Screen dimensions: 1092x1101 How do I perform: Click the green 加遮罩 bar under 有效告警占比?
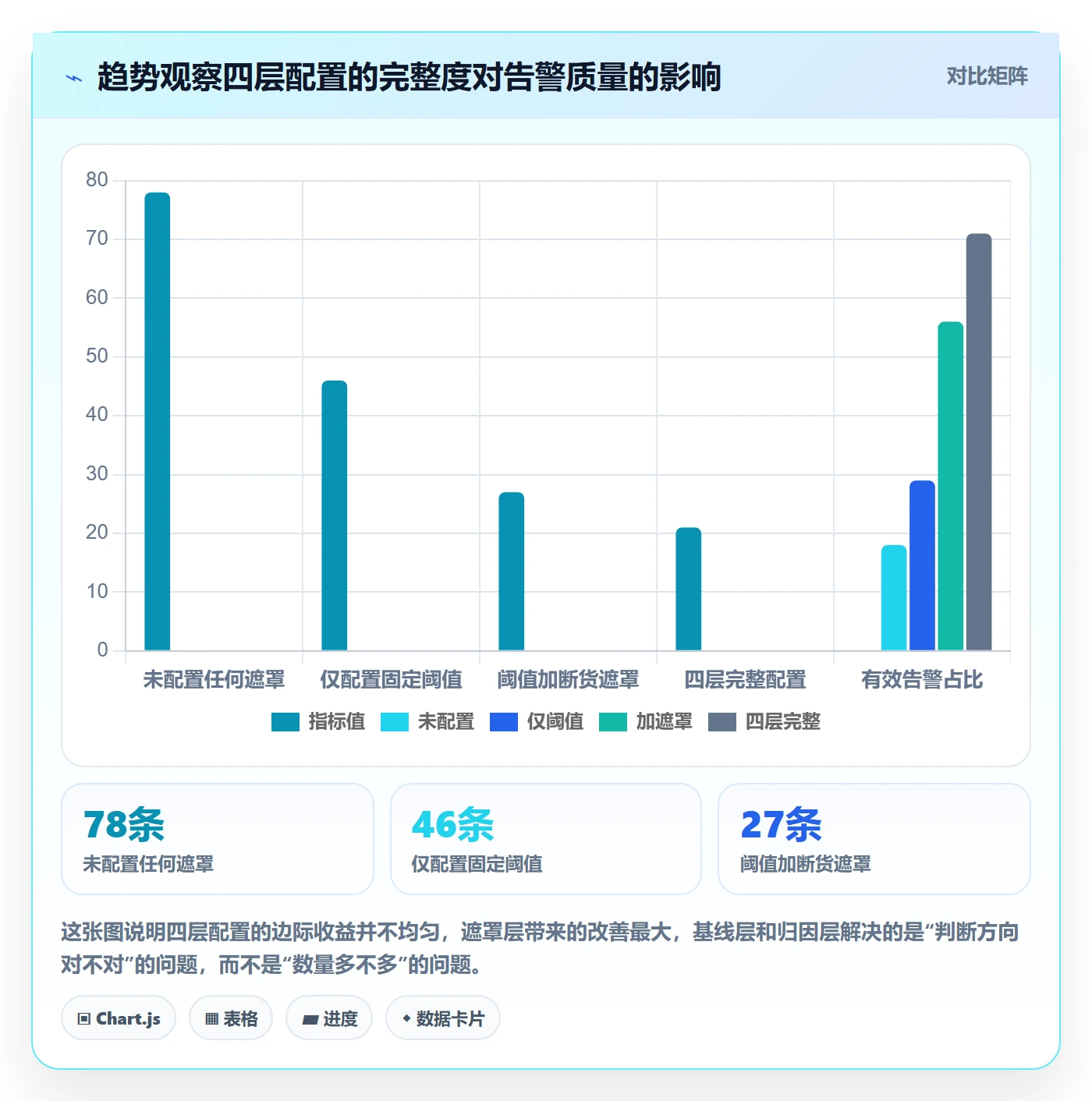coord(951,486)
